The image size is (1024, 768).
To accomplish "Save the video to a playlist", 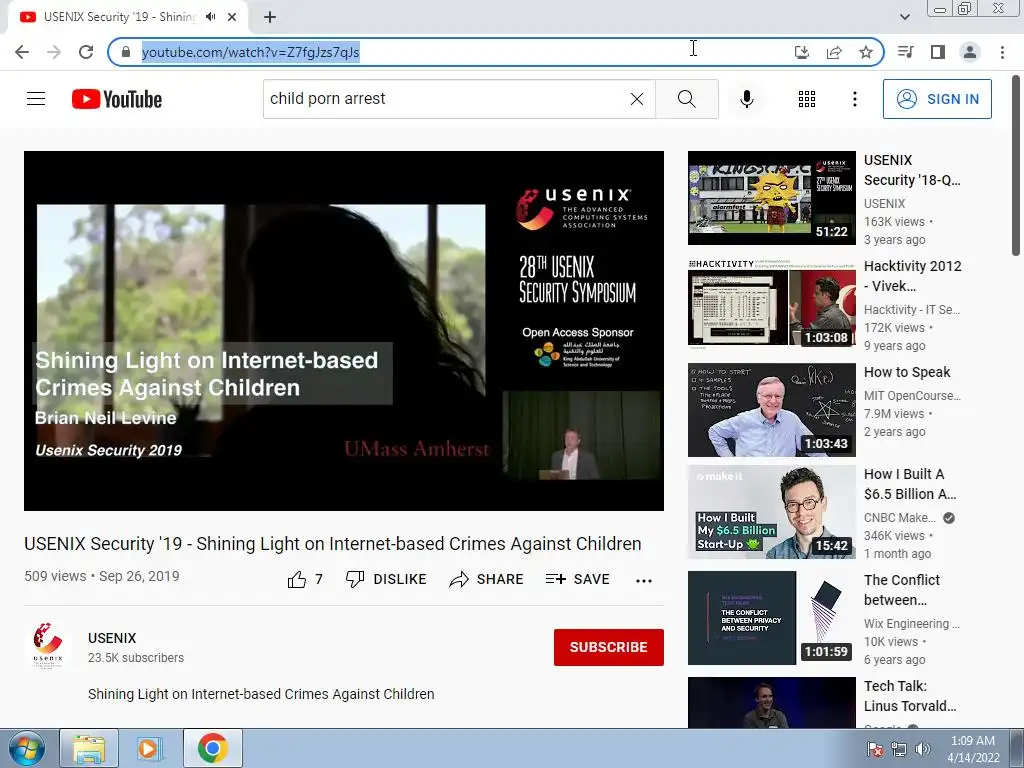I will (x=577, y=579).
